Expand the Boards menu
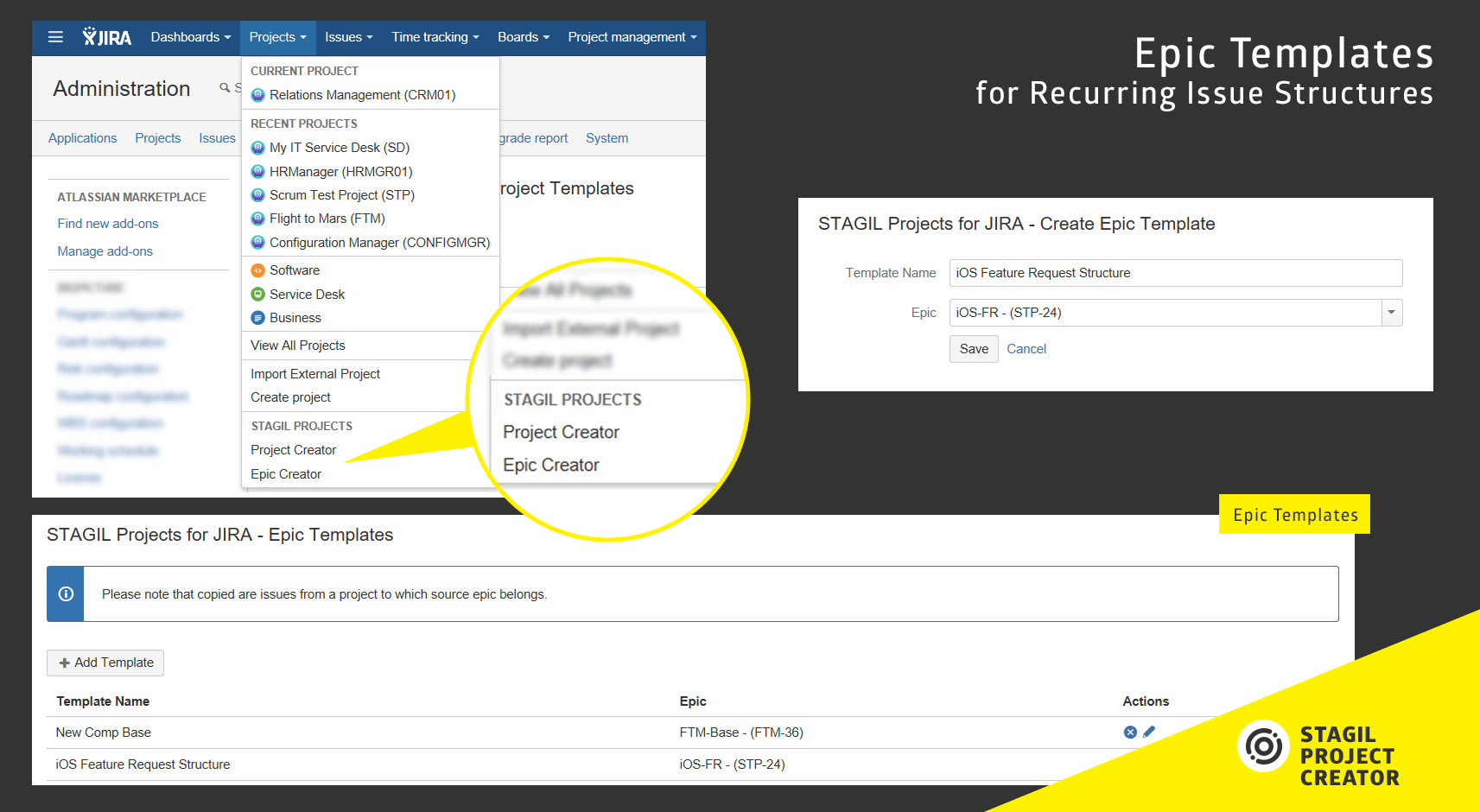 pyautogui.click(x=524, y=37)
